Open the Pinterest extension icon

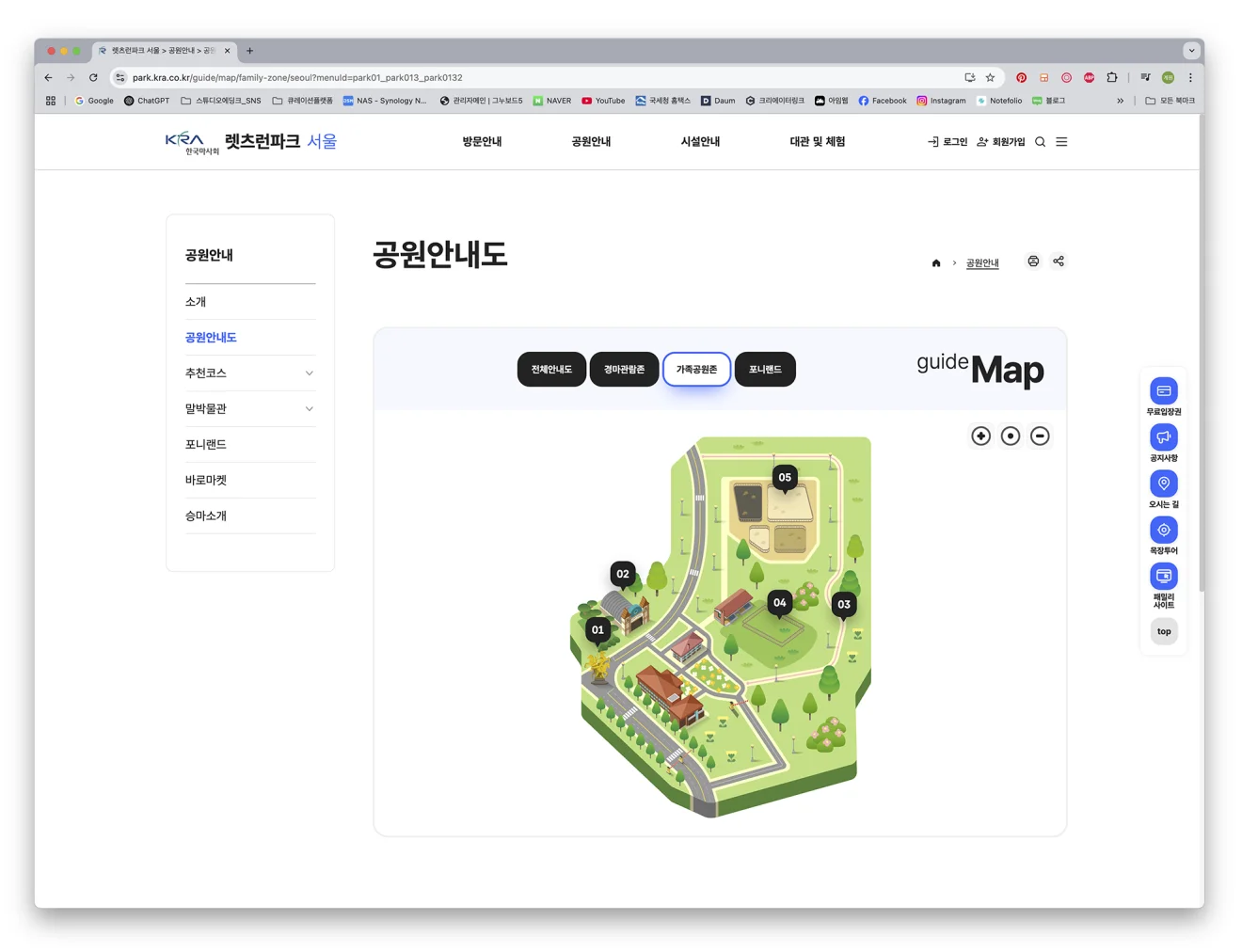(1021, 78)
